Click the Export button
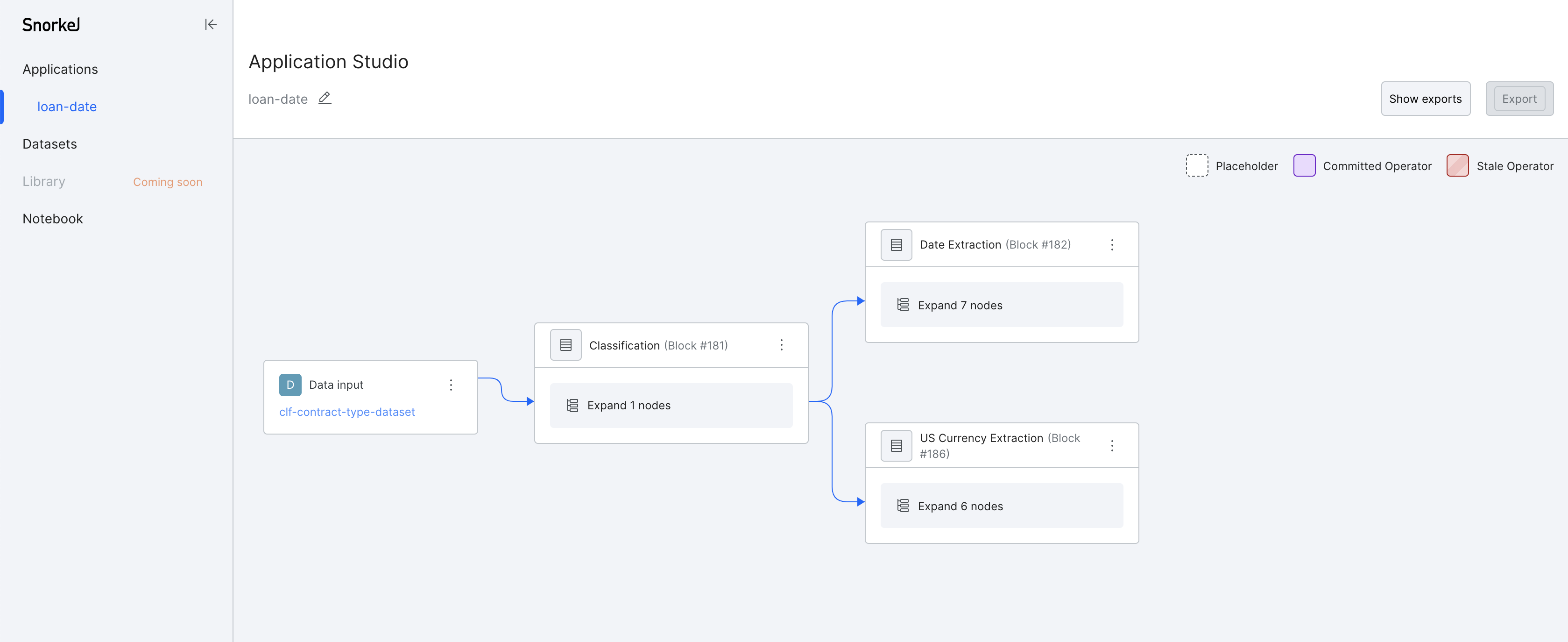The width and height of the screenshot is (1568, 642). 1519,98
